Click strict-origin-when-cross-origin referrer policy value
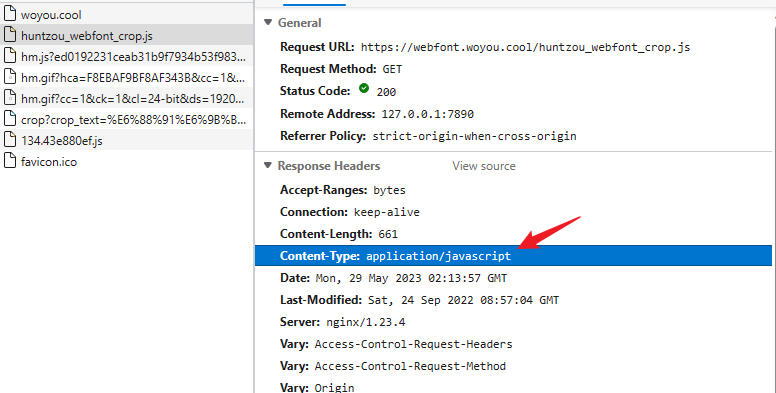 (475, 136)
